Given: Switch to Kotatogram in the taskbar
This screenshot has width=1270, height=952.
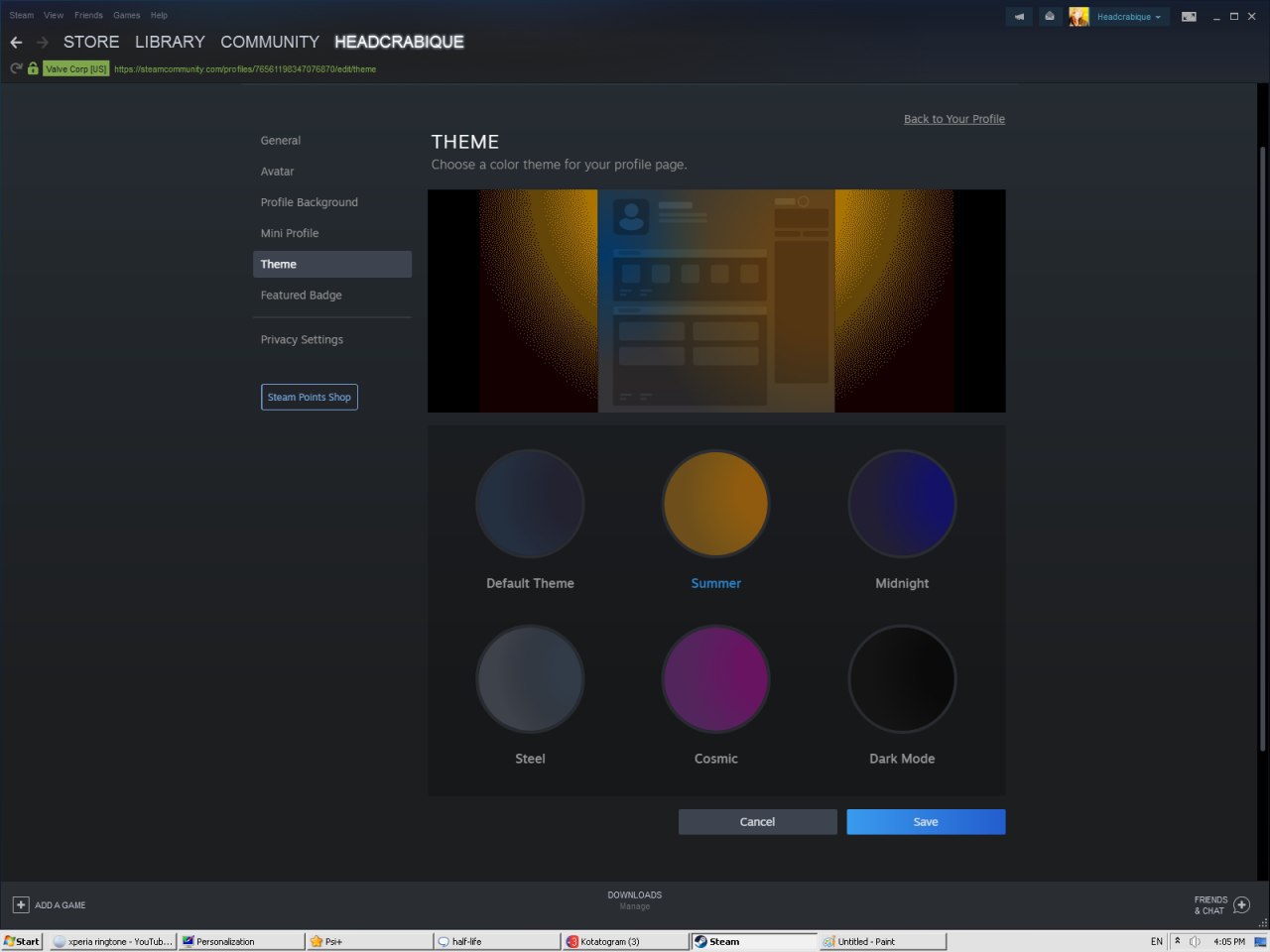Looking at the screenshot, I should click(x=625, y=941).
